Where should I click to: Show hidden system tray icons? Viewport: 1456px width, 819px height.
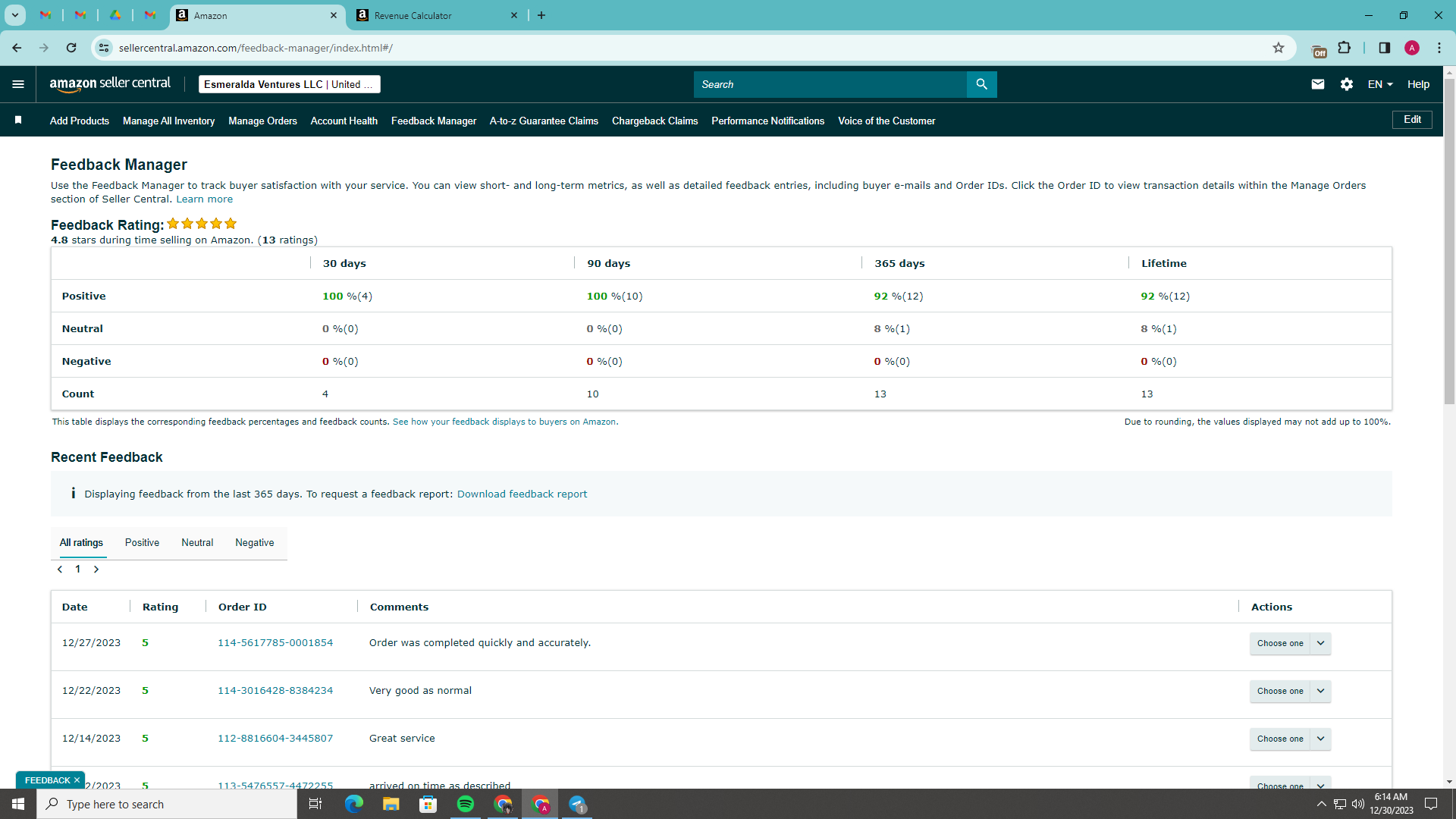(1321, 804)
